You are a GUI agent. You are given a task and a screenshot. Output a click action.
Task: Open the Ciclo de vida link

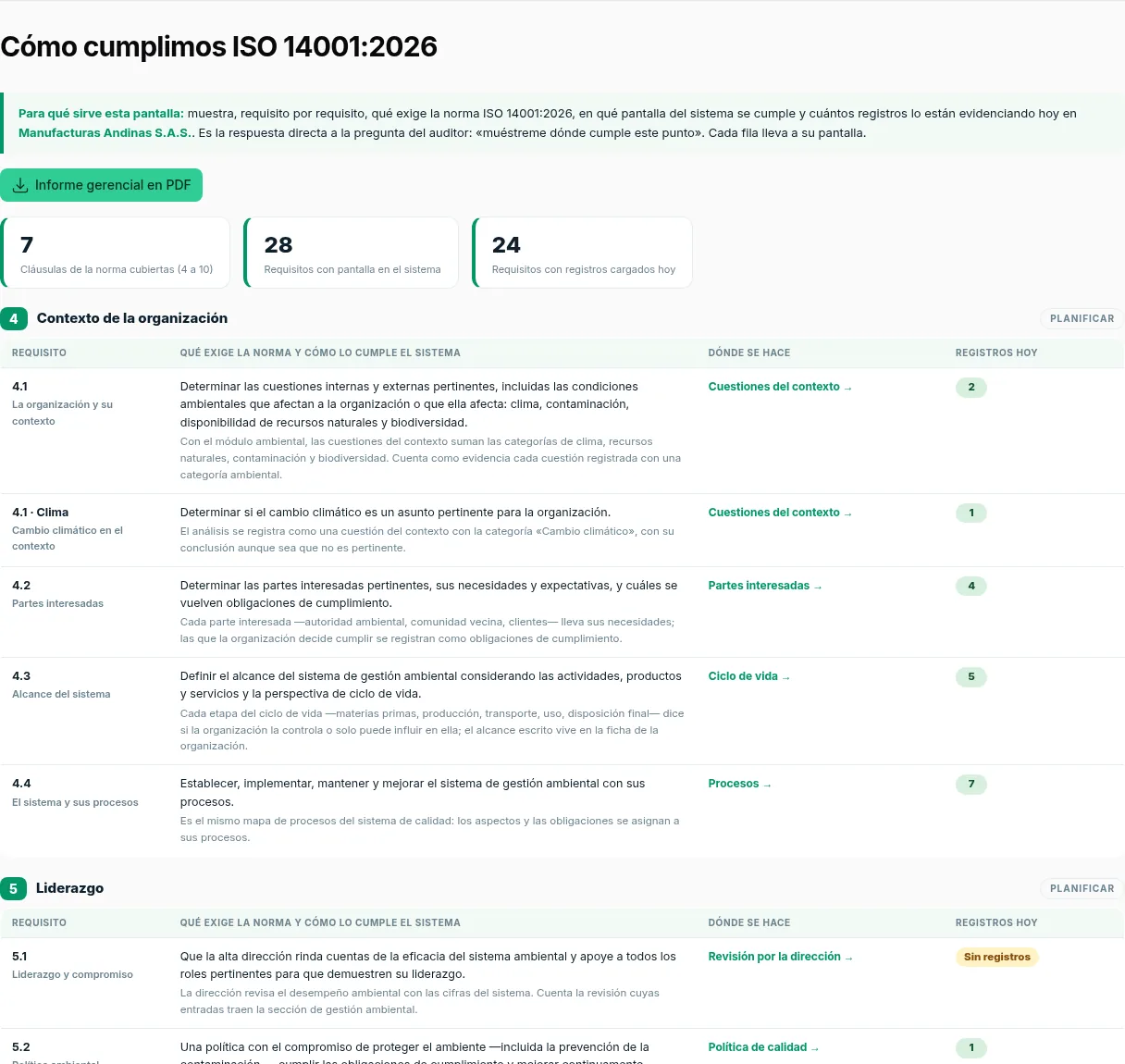[x=749, y=676]
